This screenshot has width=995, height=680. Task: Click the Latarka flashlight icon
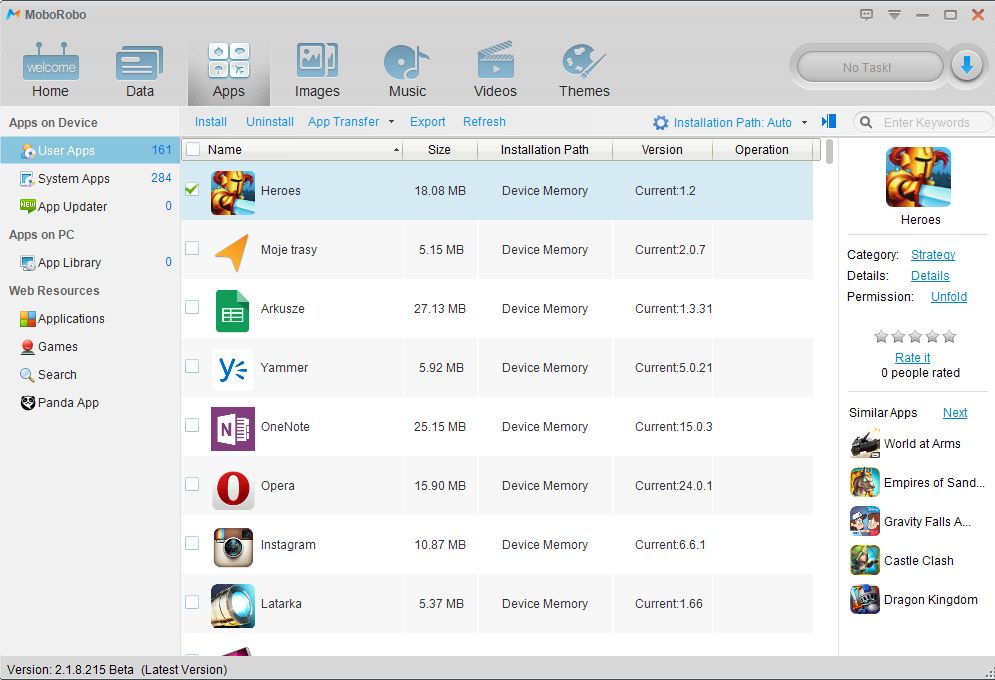[233, 606]
